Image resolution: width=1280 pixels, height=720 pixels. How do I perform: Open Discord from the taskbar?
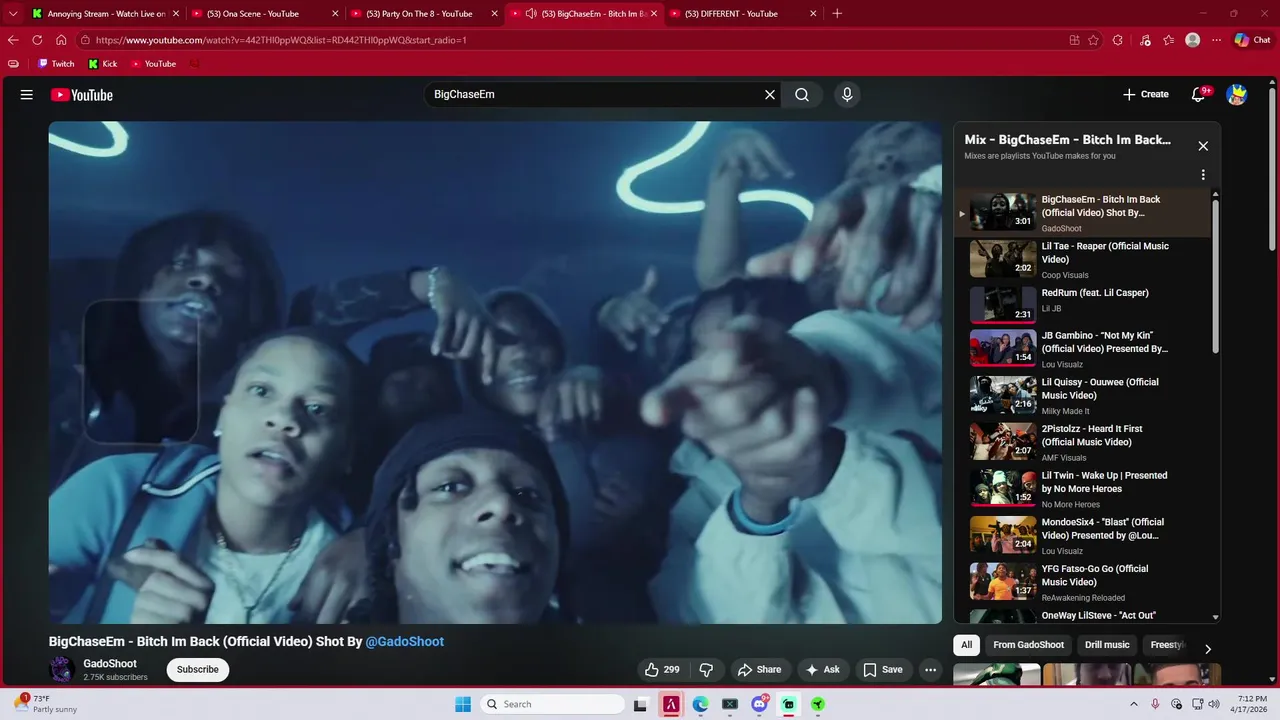[x=760, y=704]
